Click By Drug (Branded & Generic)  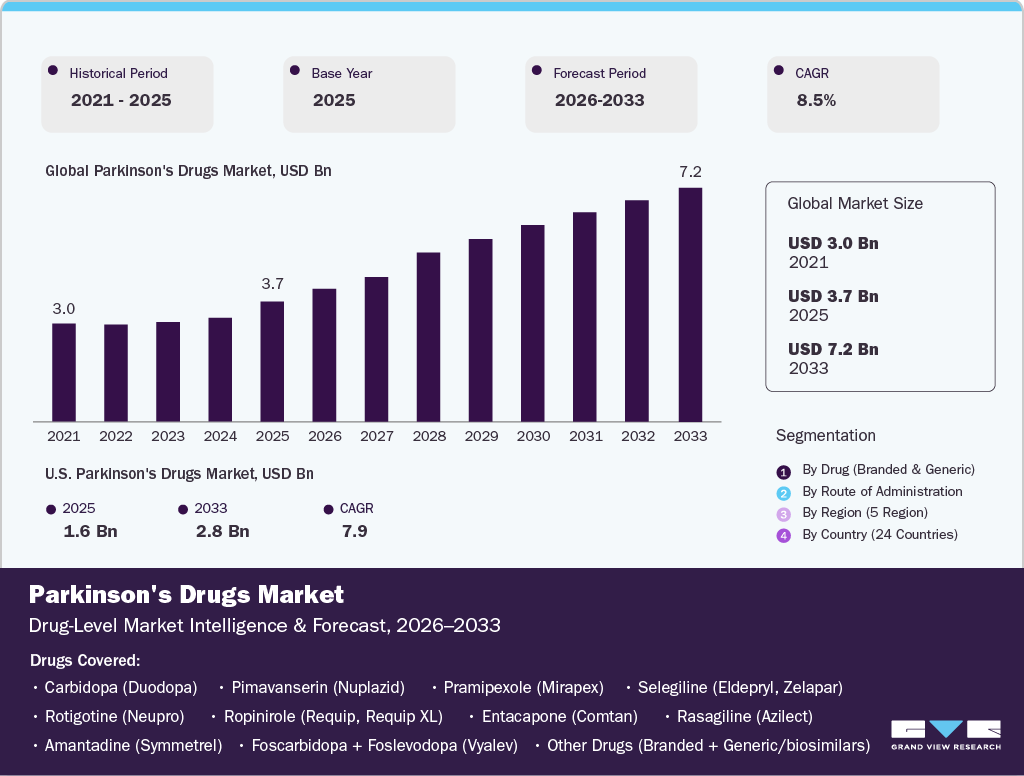tap(888, 470)
